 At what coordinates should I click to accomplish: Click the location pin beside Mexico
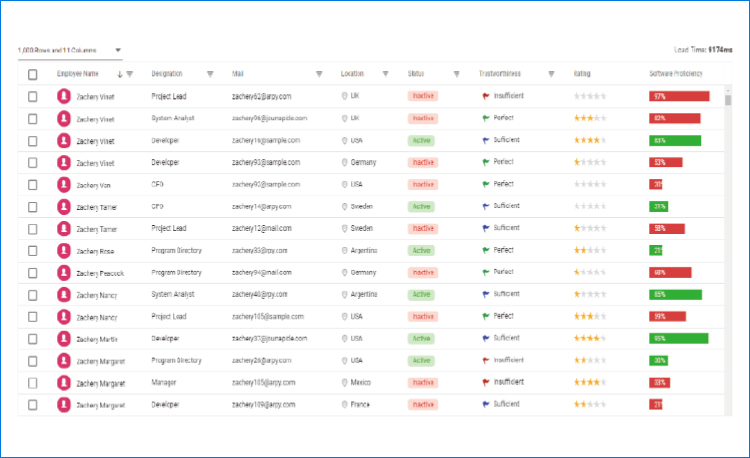[x=344, y=382]
